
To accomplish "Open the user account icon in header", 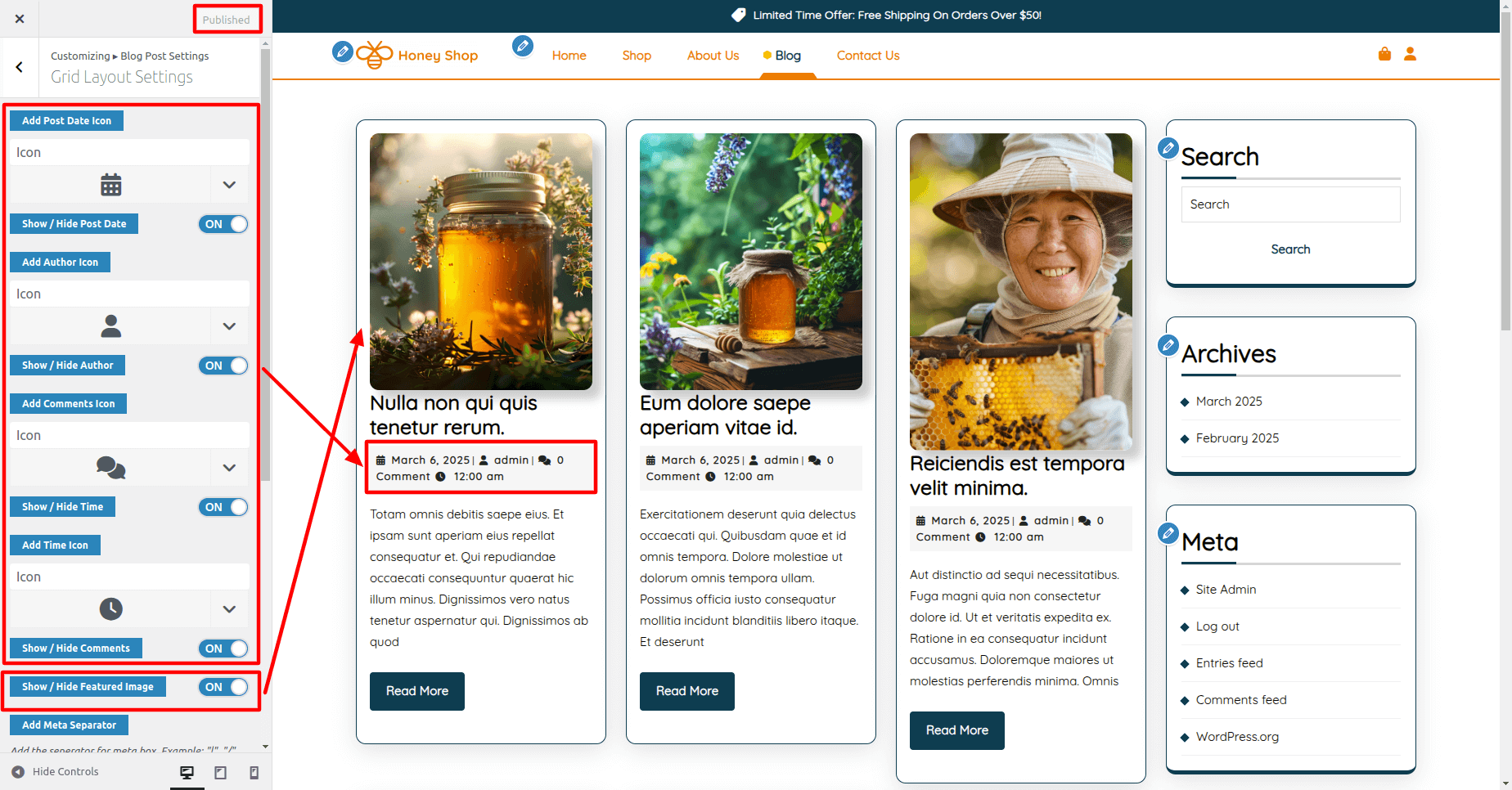I will [1410, 54].
